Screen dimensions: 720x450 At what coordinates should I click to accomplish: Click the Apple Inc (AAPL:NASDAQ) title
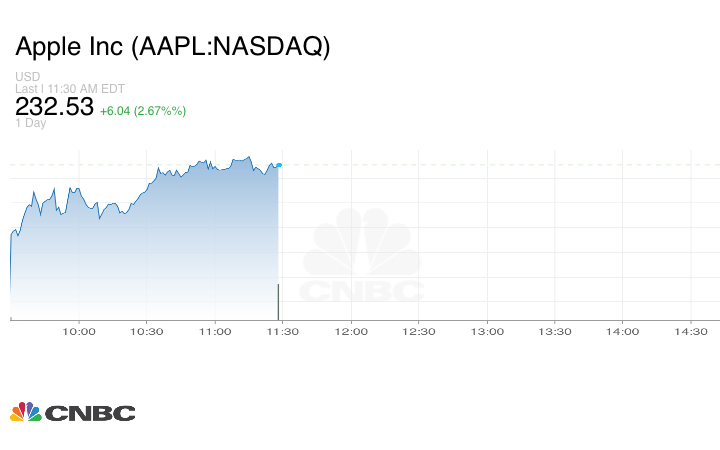click(172, 47)
